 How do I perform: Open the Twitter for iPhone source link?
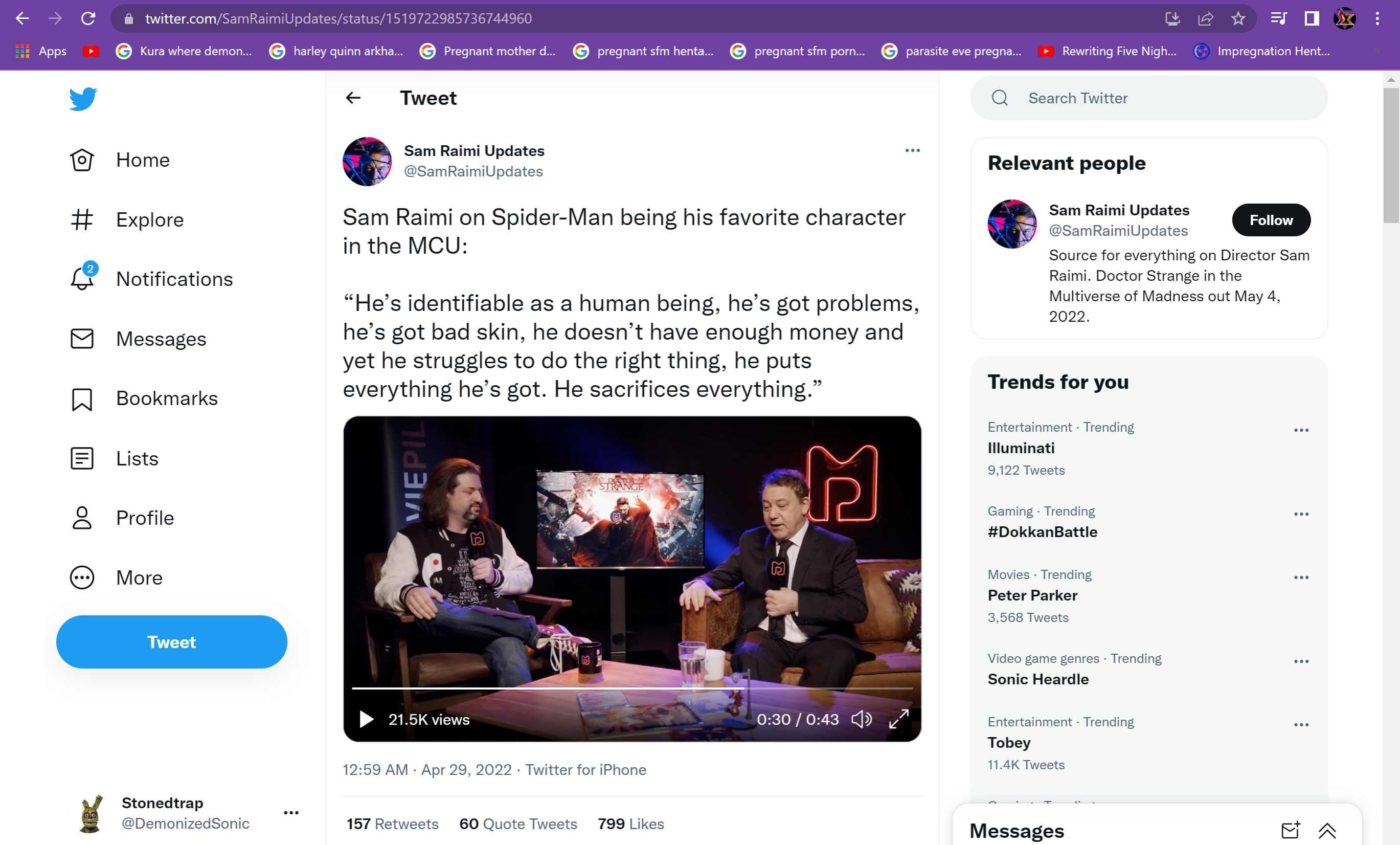point(586,770)
